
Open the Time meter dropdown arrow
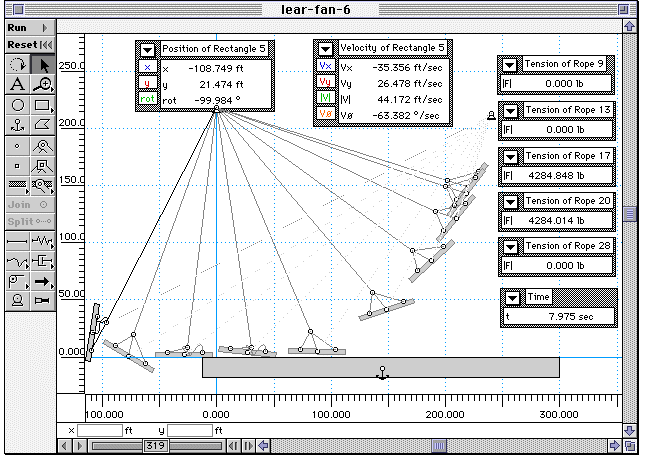[513, 297]
